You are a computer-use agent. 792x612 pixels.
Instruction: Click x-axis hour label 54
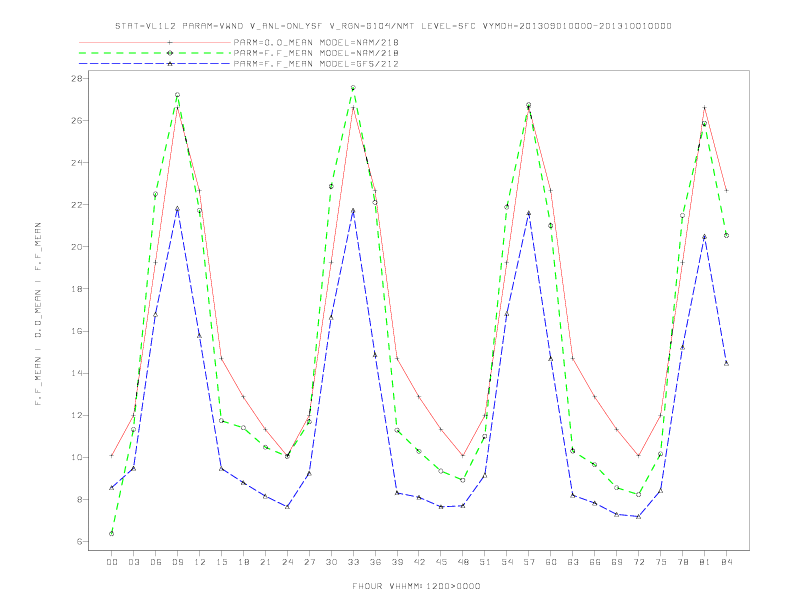[x=507, y=562]
